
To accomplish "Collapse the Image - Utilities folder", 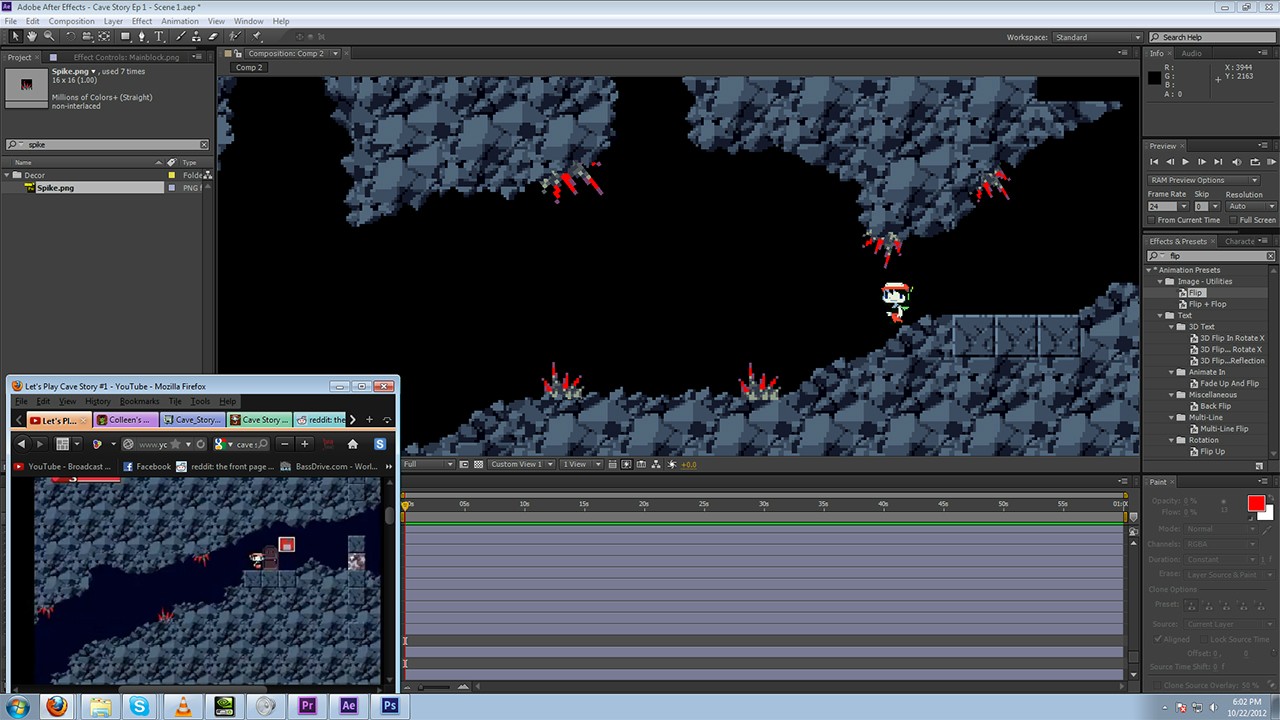I will [x=1161, y=281].
